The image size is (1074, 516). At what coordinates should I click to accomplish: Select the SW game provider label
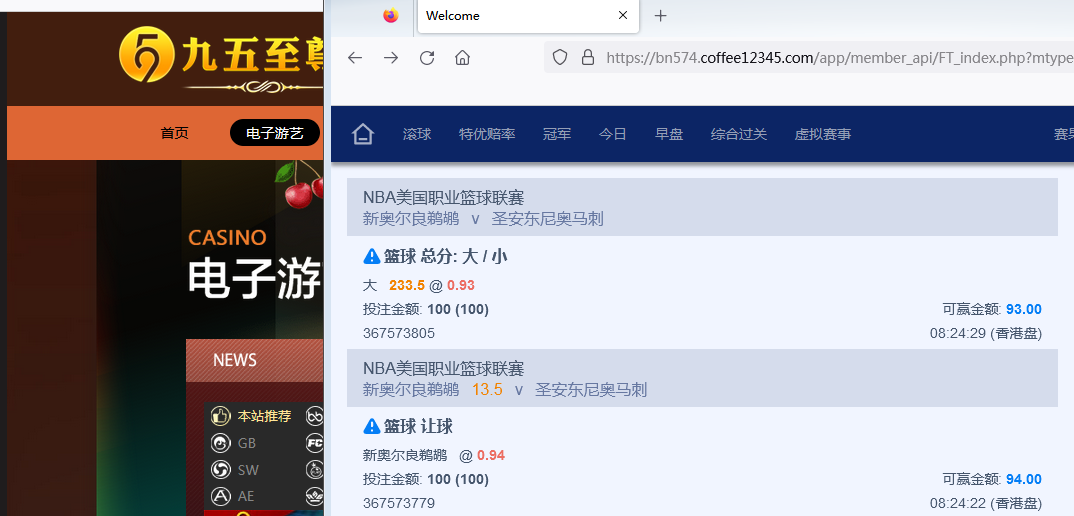coord(247,470)
